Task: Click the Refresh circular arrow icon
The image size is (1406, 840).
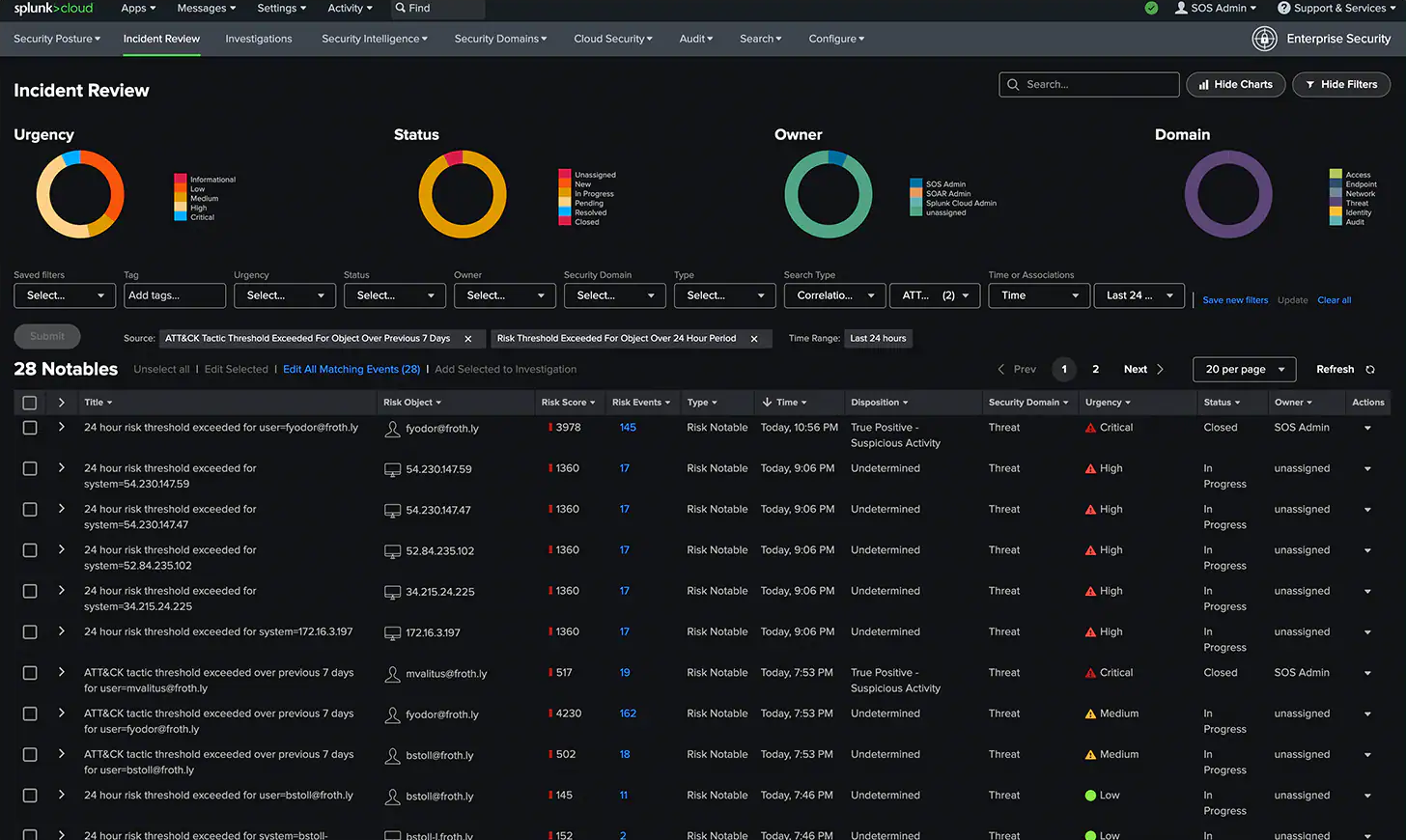Action: tap(1370, 370)
